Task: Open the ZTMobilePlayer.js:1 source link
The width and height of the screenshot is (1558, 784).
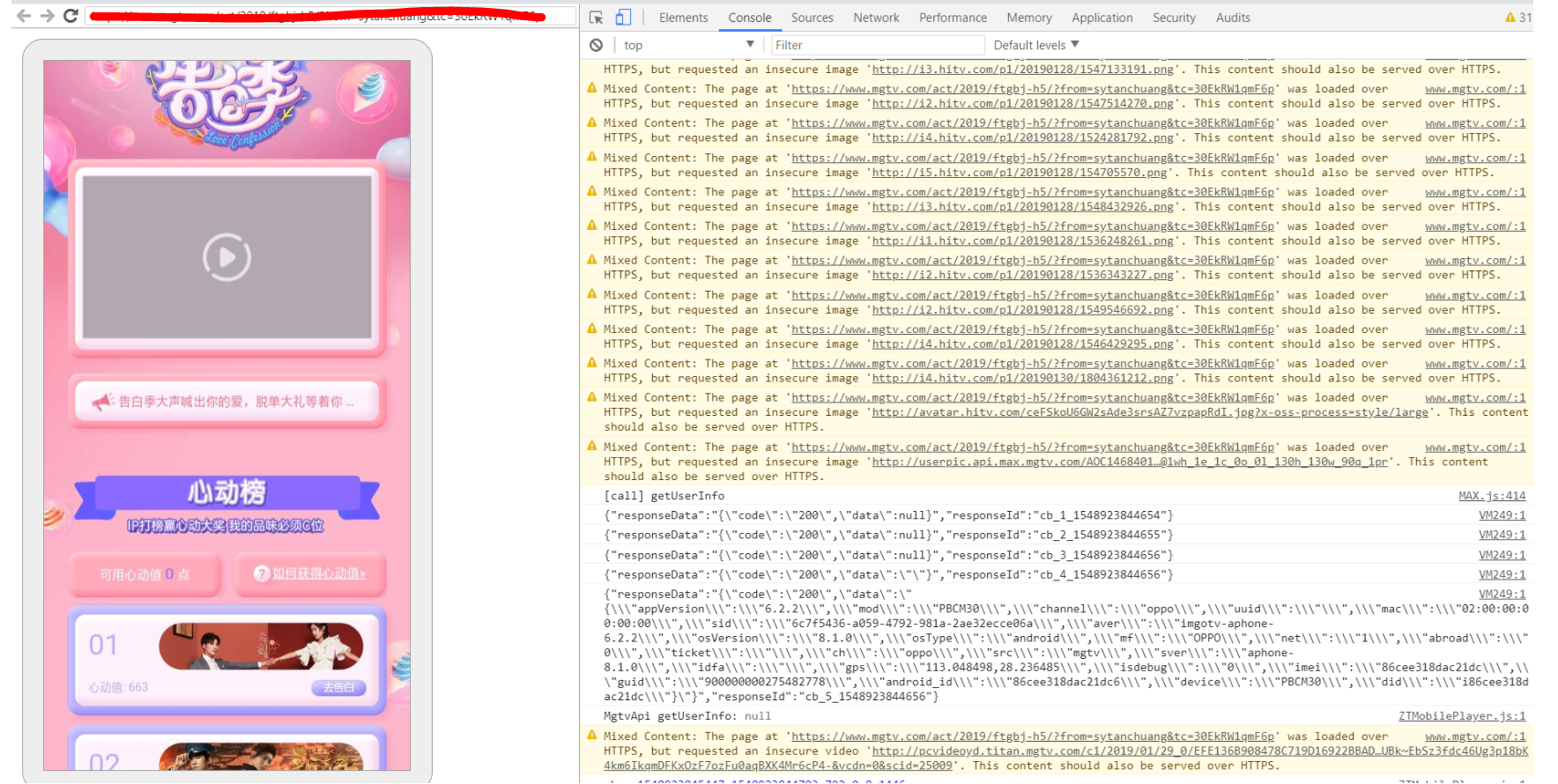Action: 1461,716
